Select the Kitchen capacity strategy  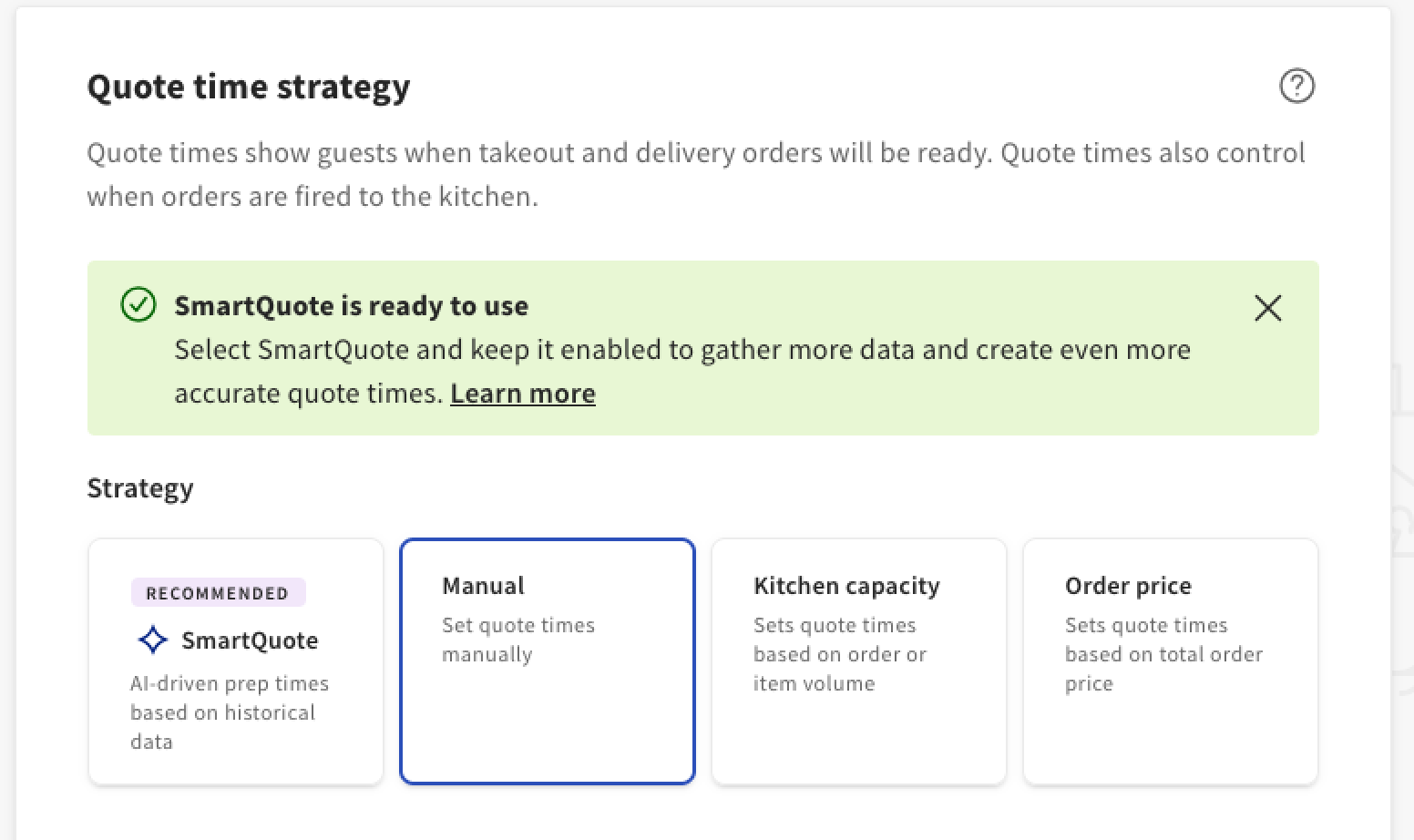(x=858, y=661)
